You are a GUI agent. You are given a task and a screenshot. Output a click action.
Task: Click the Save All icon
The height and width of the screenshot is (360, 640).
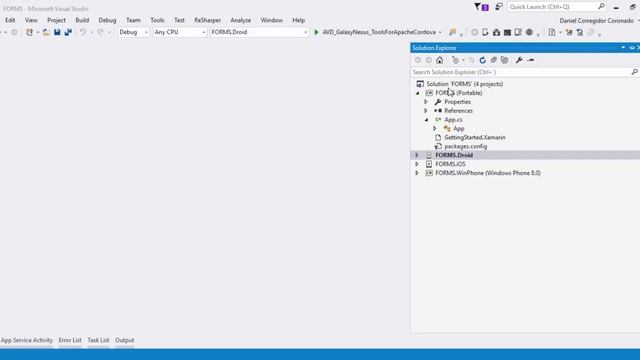point(68,32)
